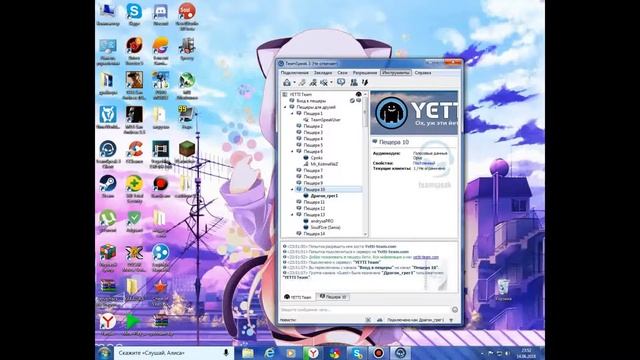Switch to the YETTI Team chat tab
Viewport: 640px width, 360px height.
tap(298, 297)
